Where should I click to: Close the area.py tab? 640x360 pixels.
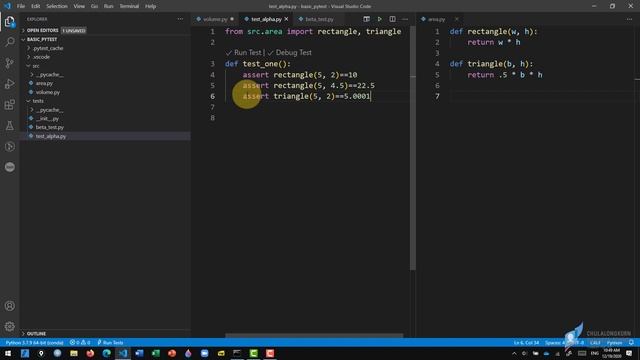pos(456,19)
